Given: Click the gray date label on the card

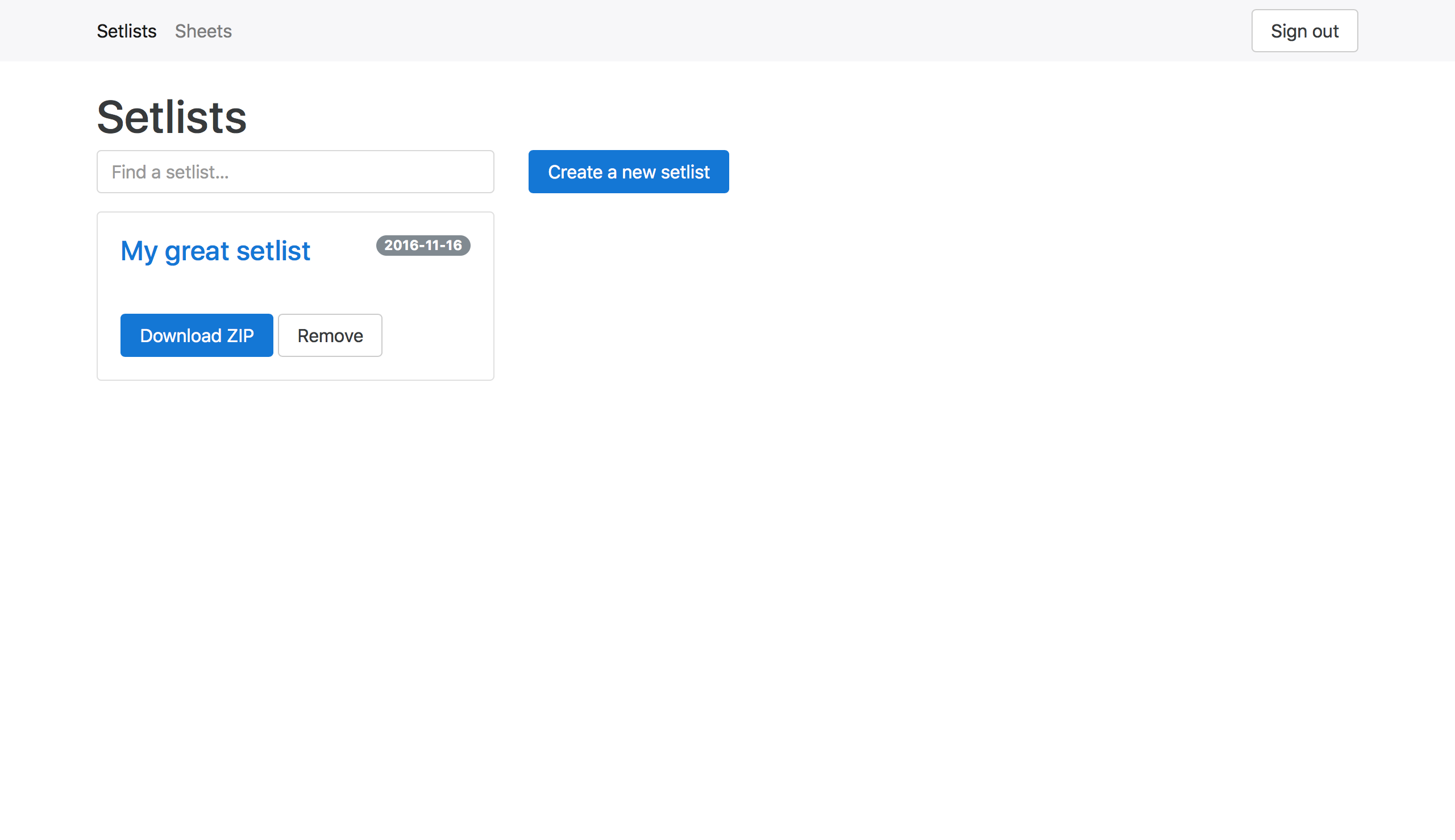Looking at the screenshot, I should coord(423,245).
